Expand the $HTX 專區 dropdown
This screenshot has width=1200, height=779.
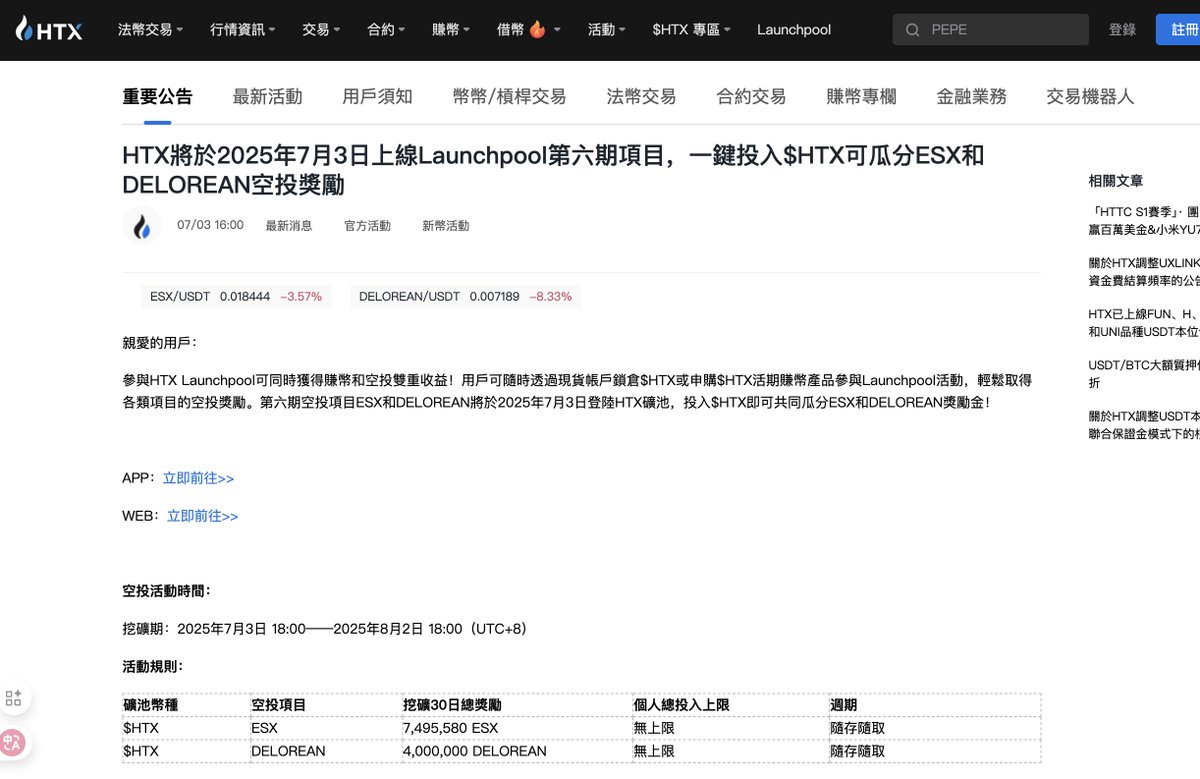tap(691, 30)
